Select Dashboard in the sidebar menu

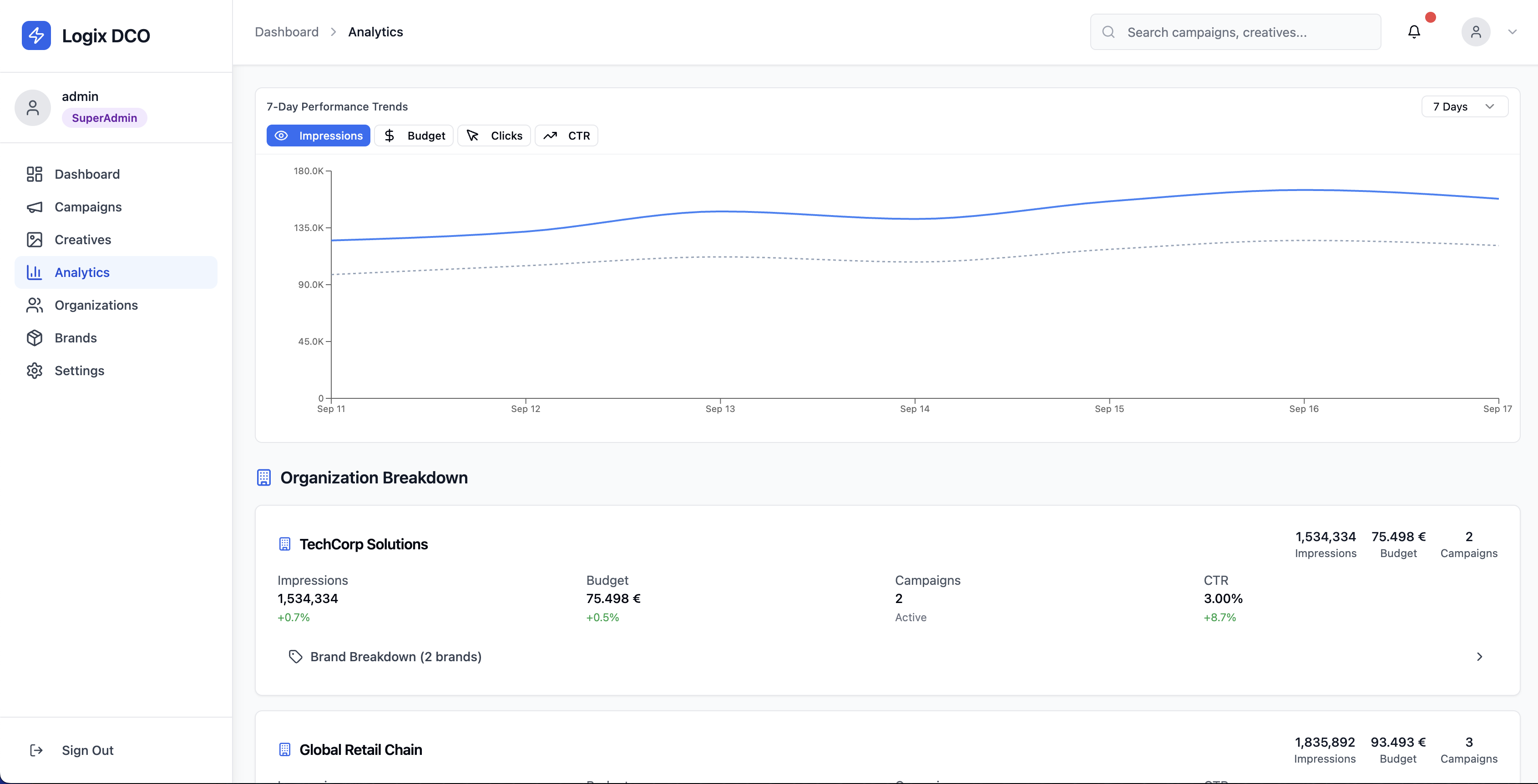click(x=88, y=174)
